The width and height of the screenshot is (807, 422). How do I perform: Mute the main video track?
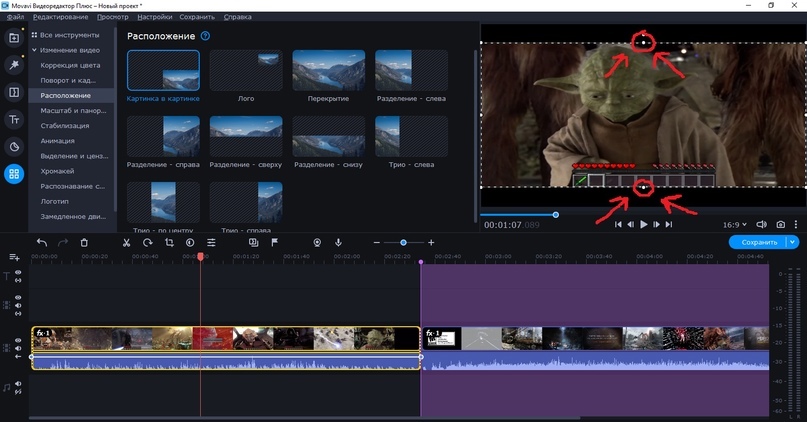pos(18,348)
